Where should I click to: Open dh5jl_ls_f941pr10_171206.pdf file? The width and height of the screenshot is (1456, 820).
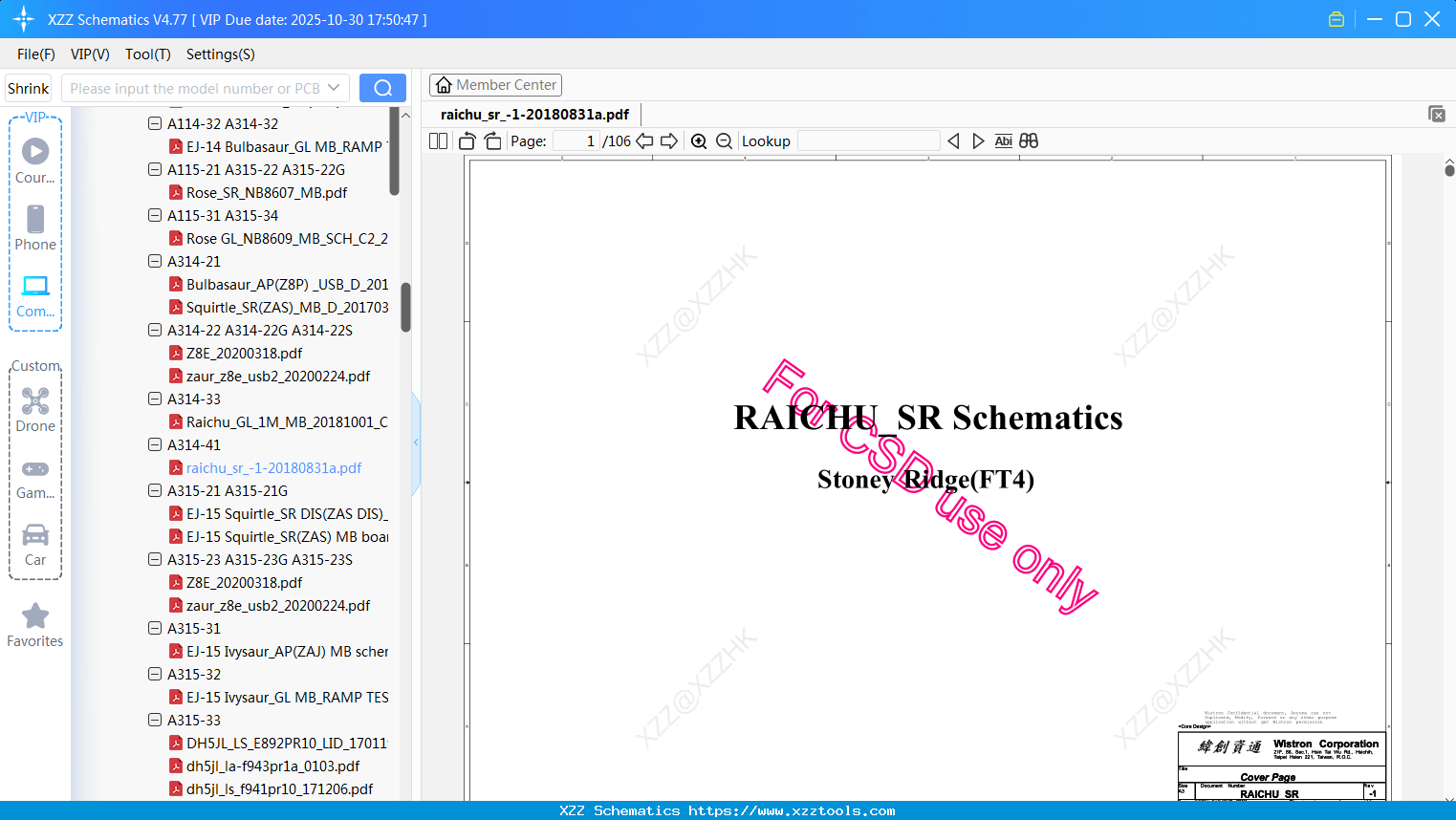point(279,788)
